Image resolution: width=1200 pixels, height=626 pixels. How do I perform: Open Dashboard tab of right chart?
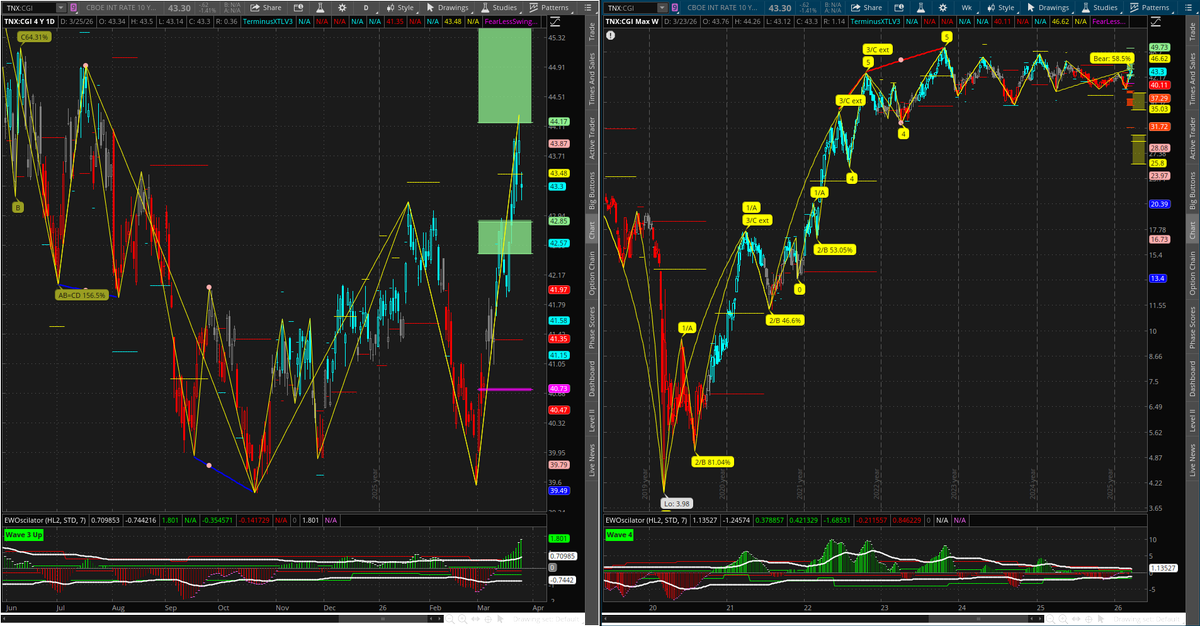[x=1192, y=379]
